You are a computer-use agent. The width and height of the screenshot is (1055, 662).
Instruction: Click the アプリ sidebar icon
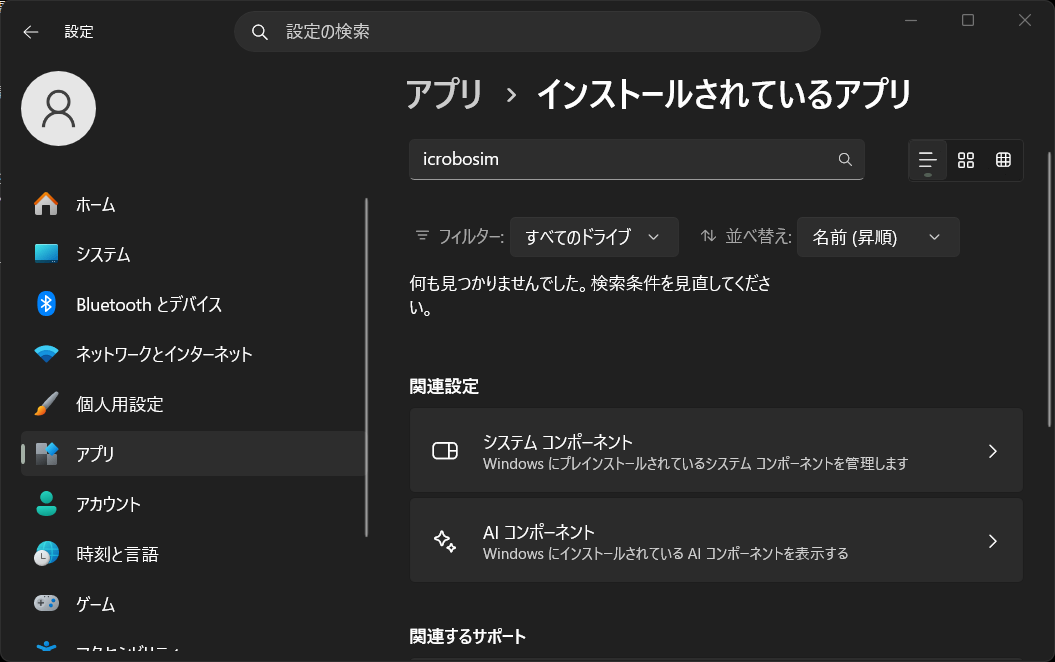pyautogui.click(x=46, y=454)
